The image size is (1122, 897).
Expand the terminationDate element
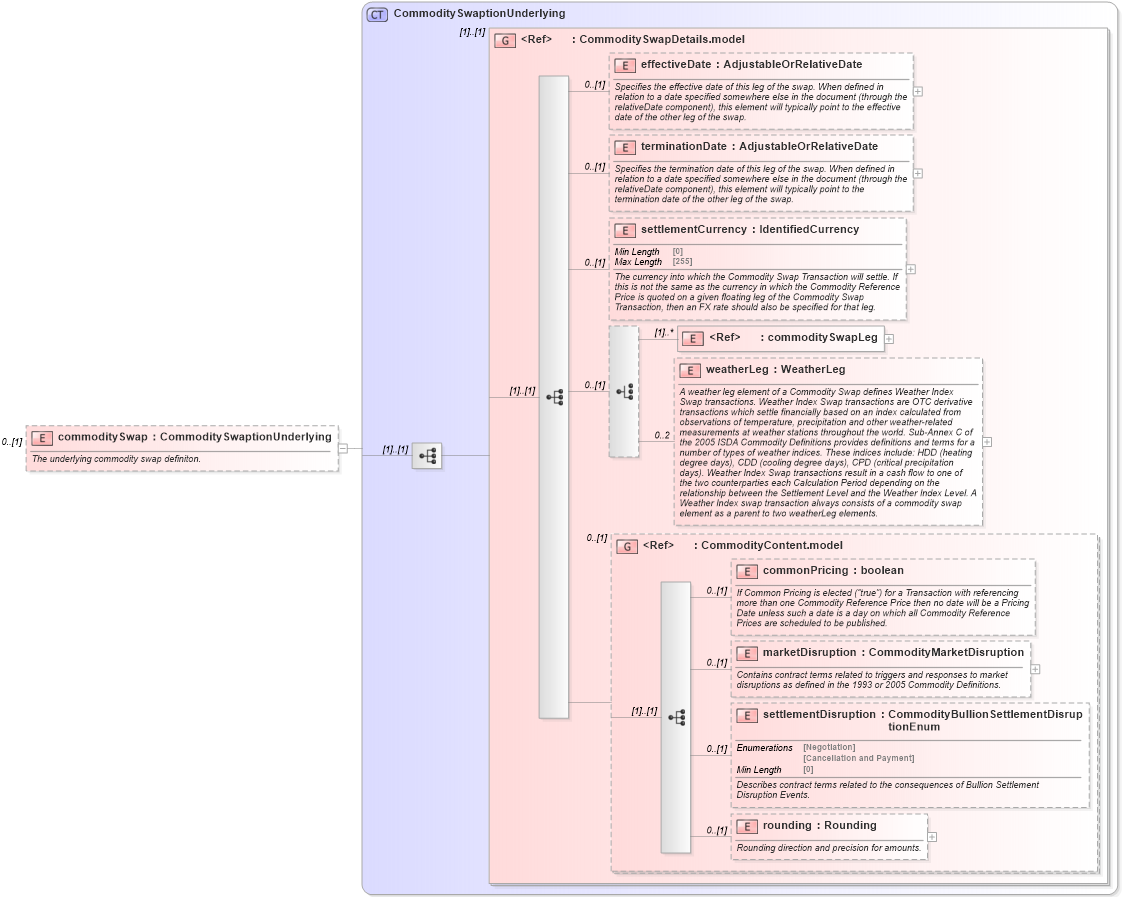(x=918, y=174)
